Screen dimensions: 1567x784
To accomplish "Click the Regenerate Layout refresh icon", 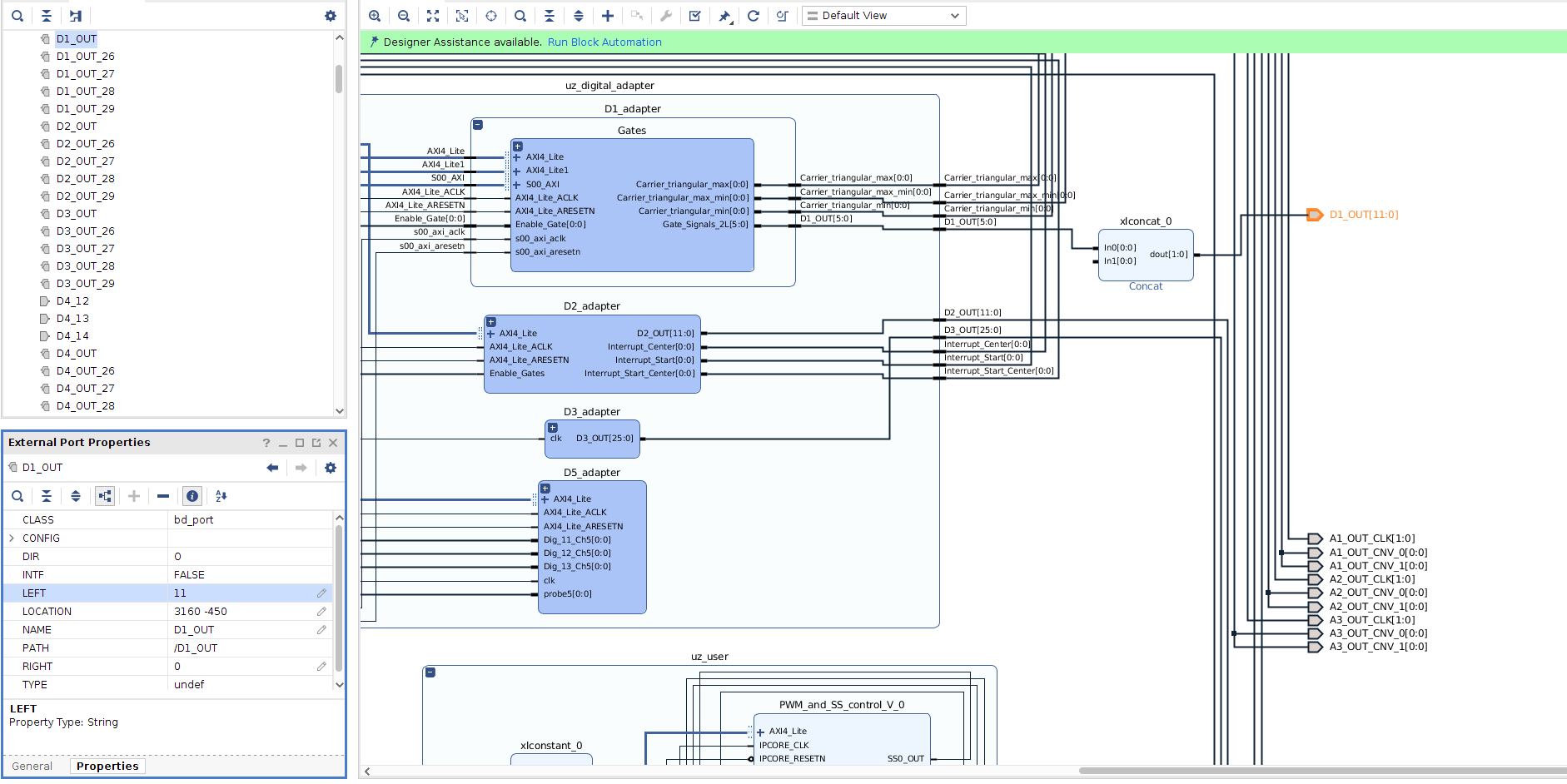I will click(754, 16).
